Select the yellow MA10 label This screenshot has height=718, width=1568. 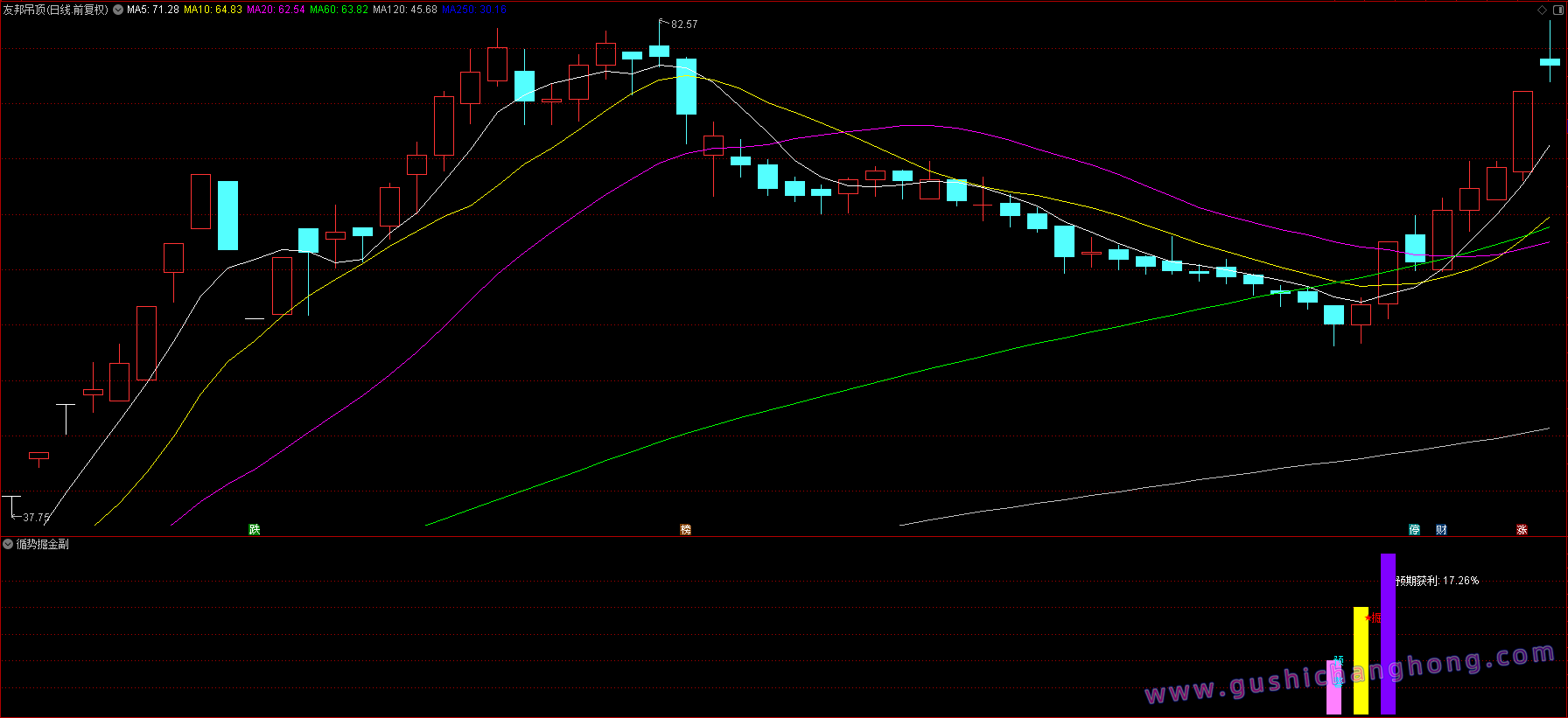pos(213,10)
